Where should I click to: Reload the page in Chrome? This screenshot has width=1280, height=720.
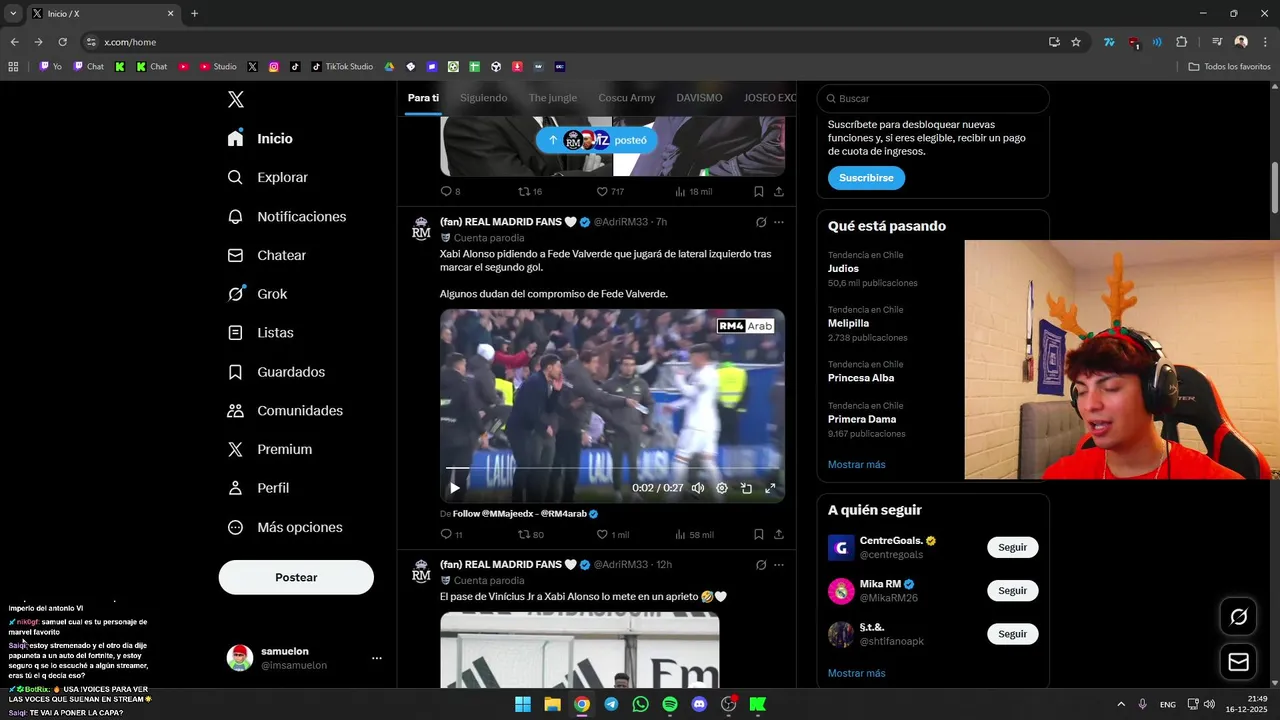pyautogui.click(x=62, y=42)
